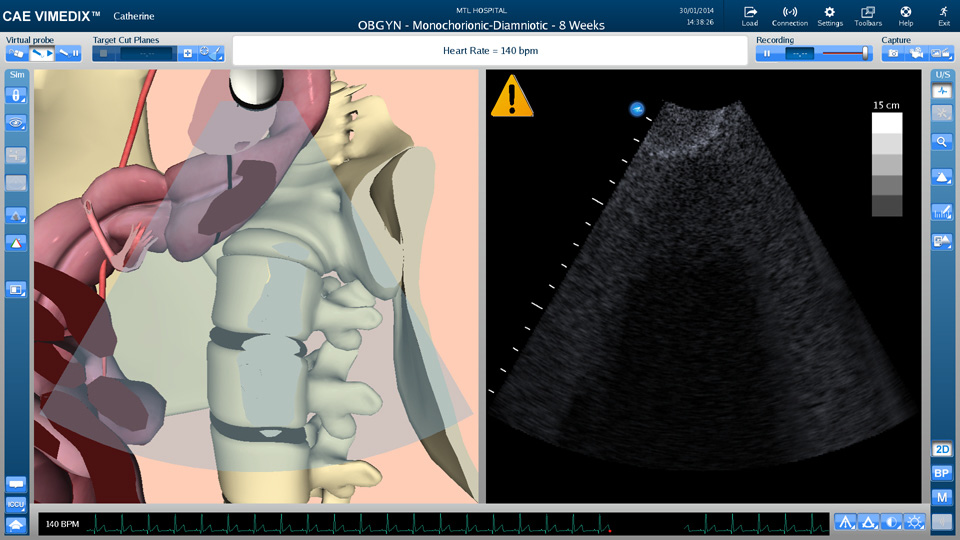
Task: Switch to BP biplane mode
Action: click(942, 473)
